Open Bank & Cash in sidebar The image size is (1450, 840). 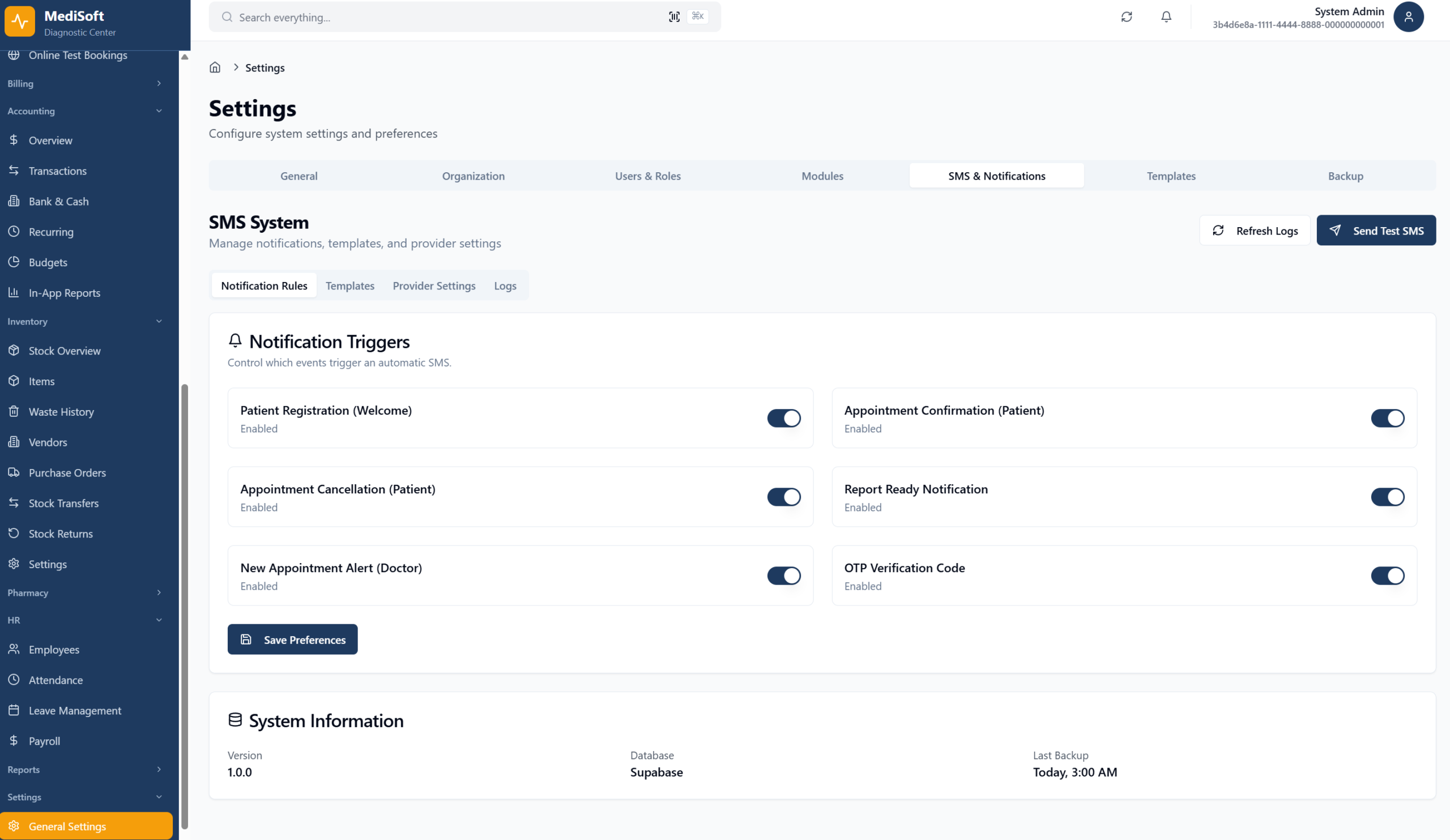pos(59,202)
